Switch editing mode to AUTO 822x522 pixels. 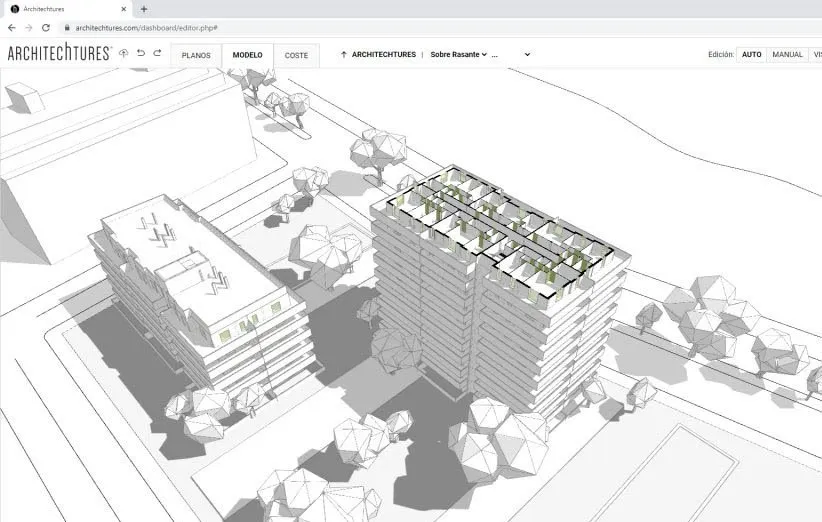pos(751,55)
